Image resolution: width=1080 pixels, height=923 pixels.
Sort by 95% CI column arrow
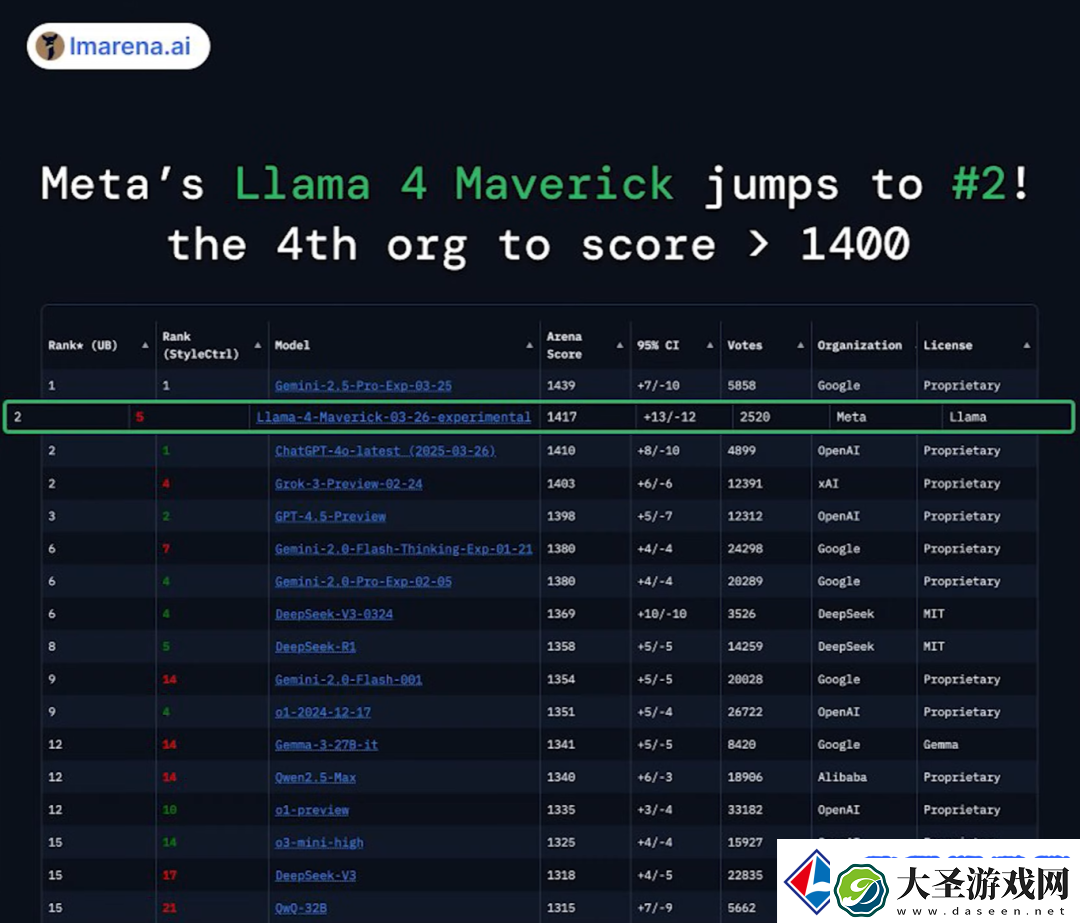(x=710, y=345)
